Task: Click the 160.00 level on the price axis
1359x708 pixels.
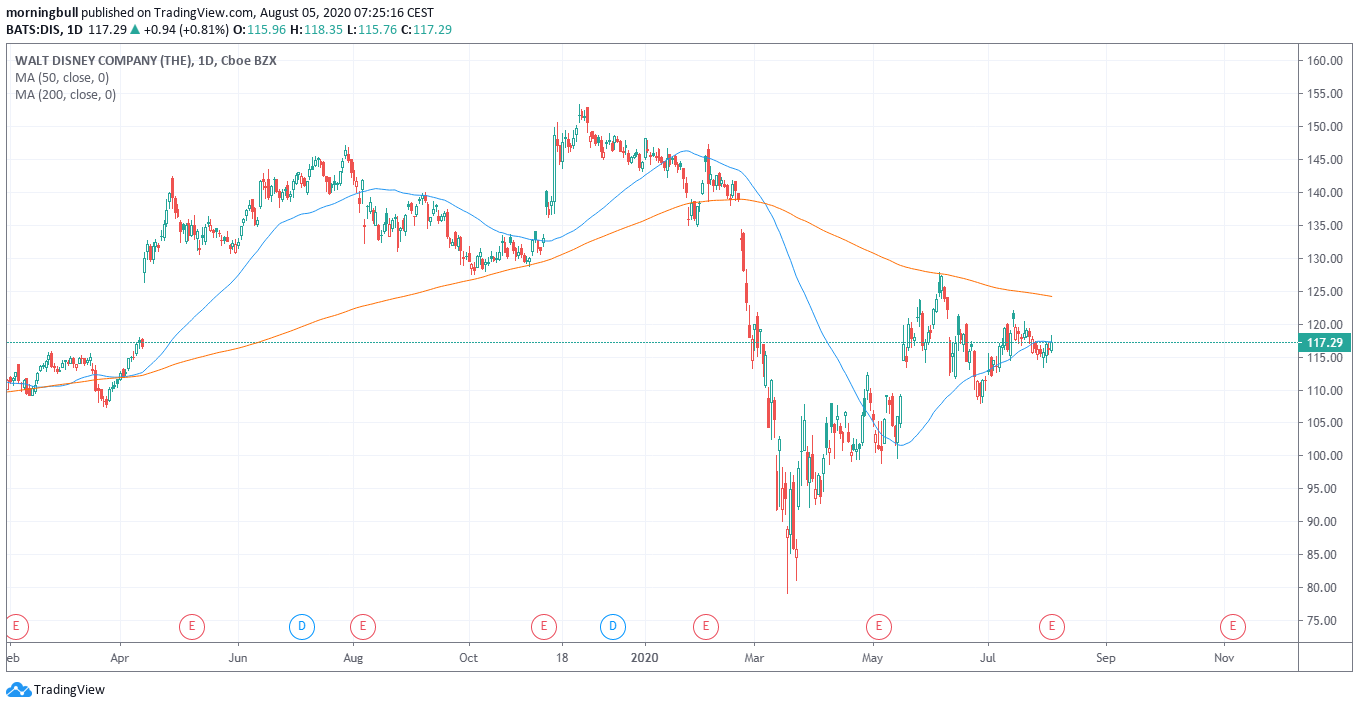Action: point(1324,61)
